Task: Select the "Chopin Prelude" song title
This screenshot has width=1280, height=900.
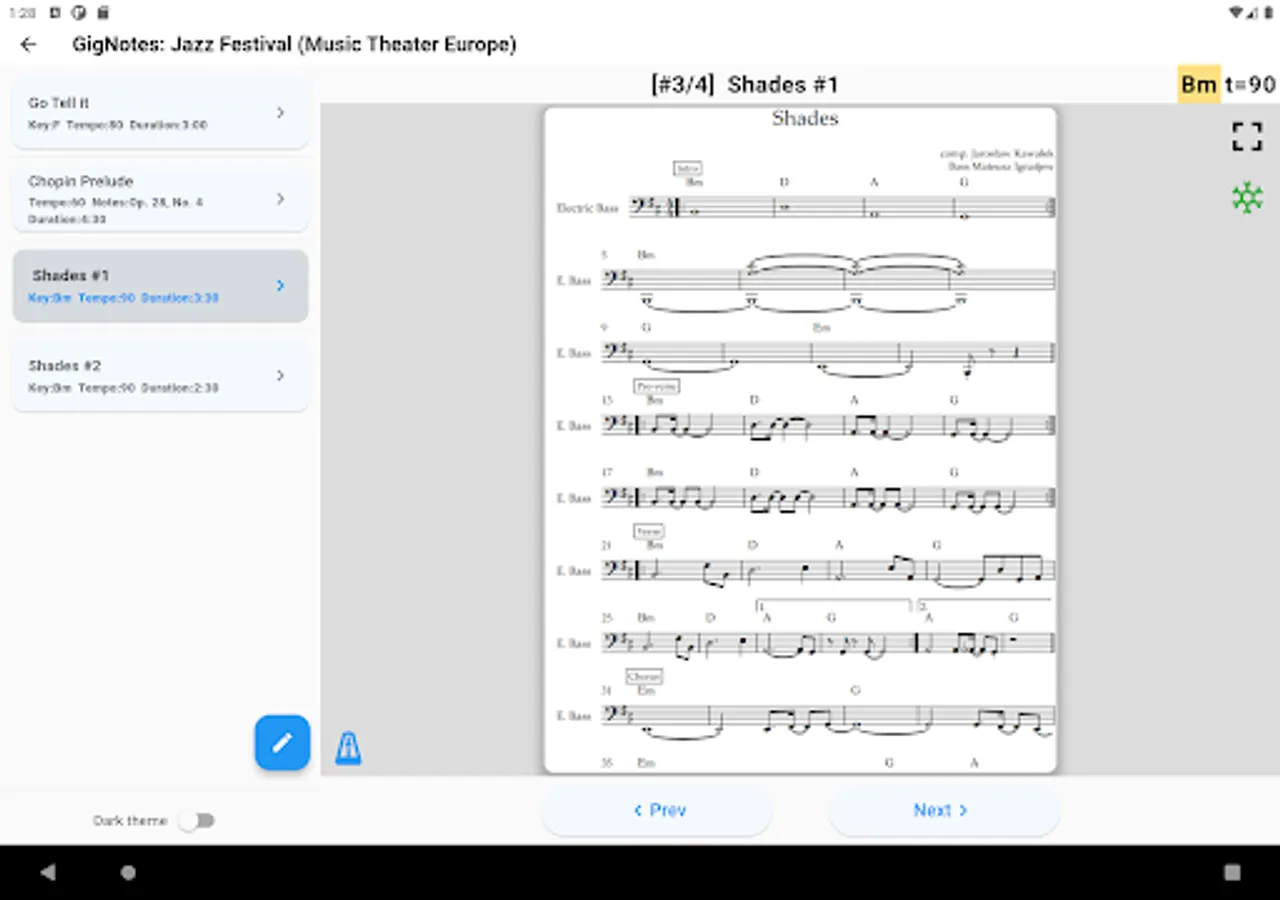Action: (81, 181)
